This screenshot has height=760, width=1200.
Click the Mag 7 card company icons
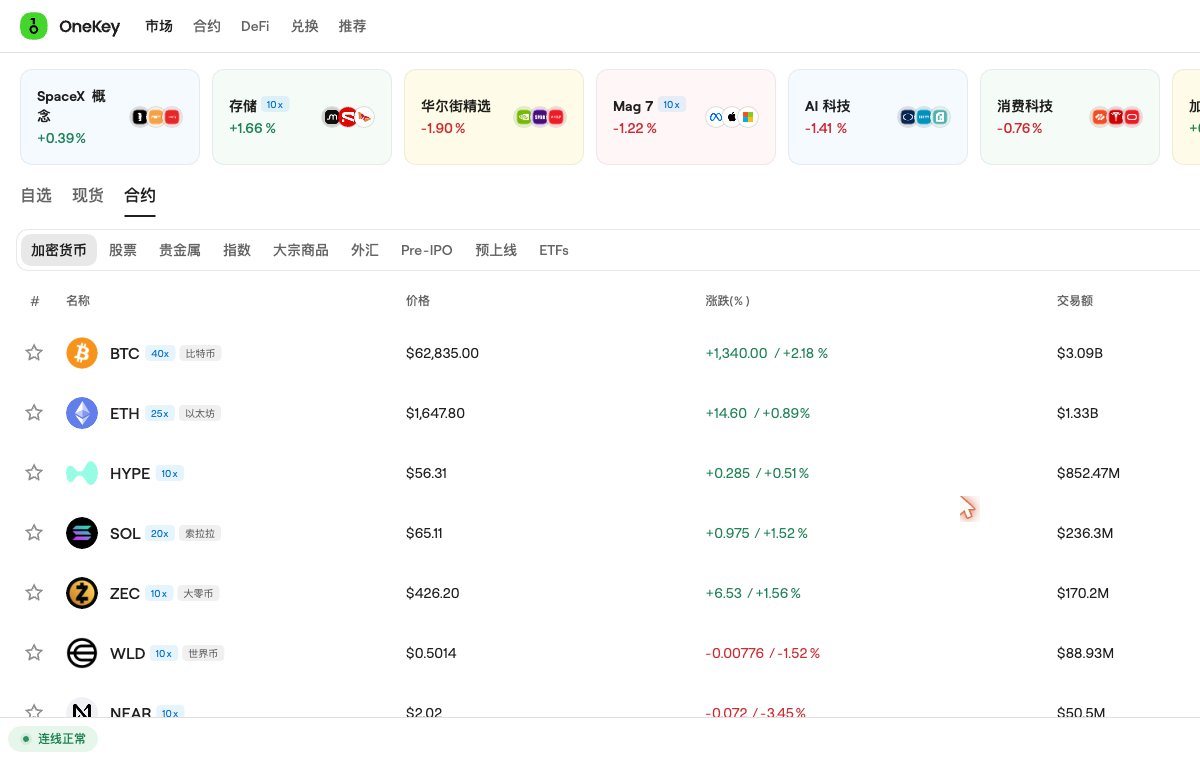(x=732, y=117)
